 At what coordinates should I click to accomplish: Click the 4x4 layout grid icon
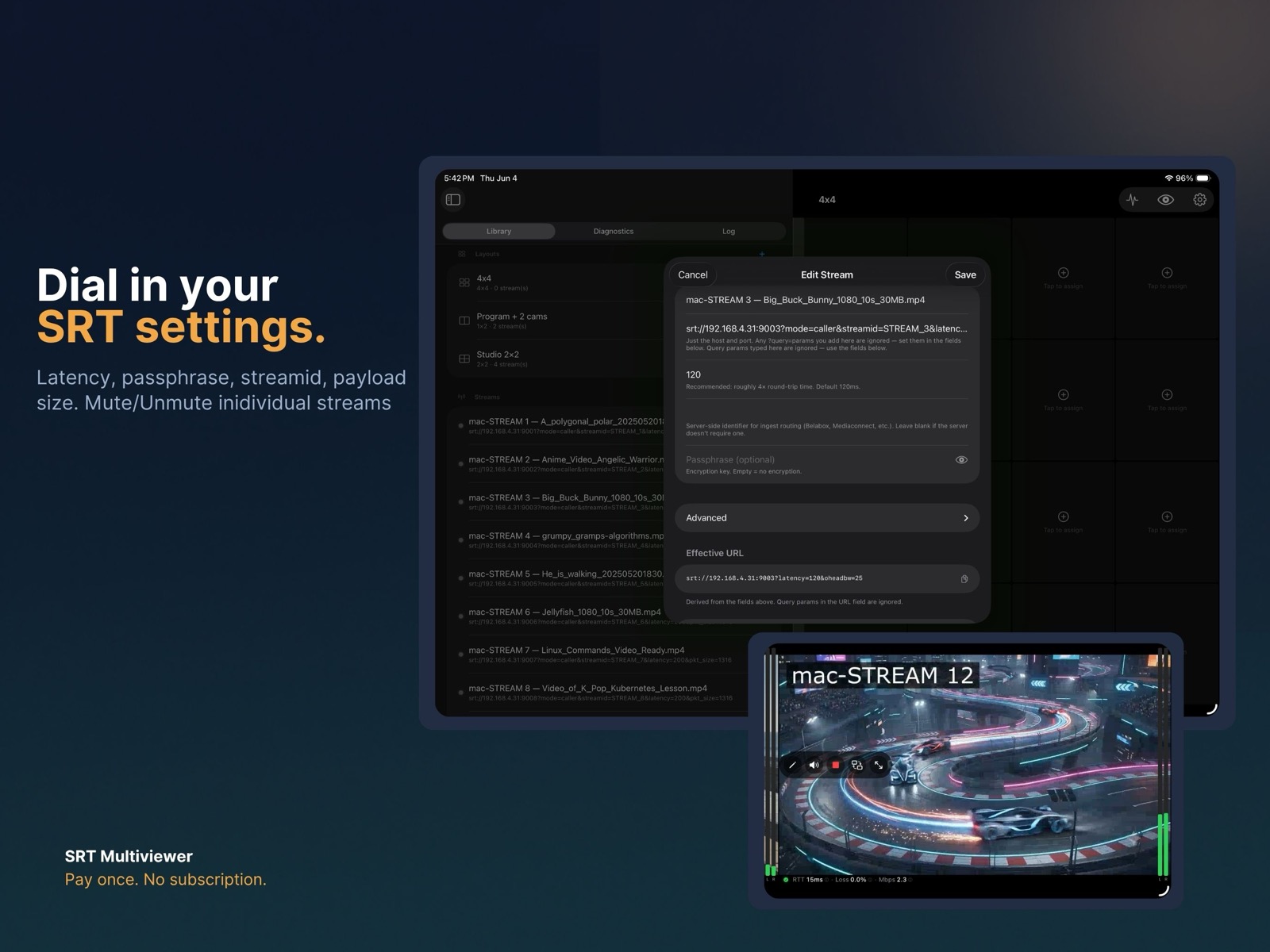pyautogui.click(x=464, y=282)
